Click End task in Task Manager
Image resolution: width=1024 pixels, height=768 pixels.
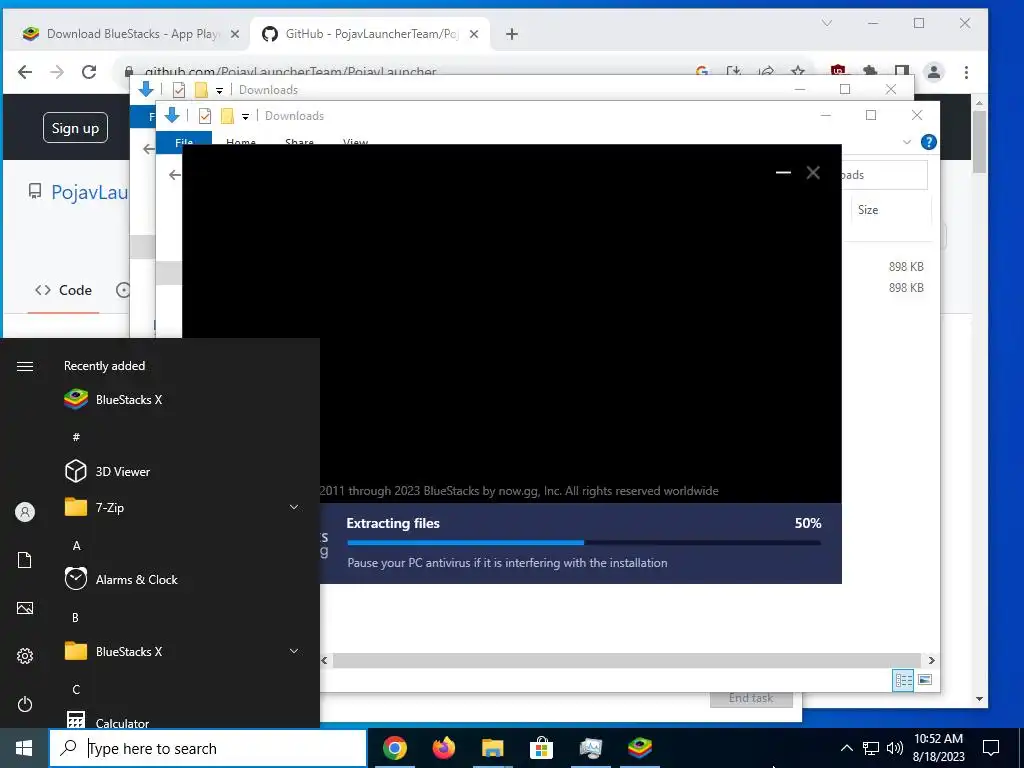point(751,699)
